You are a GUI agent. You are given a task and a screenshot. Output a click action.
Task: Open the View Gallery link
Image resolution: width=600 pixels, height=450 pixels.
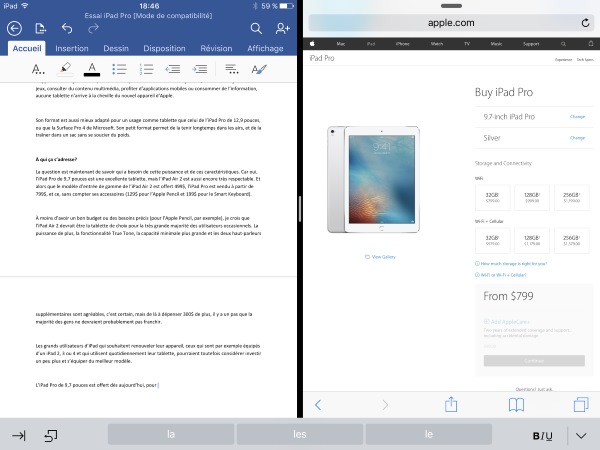pos(380,257)
